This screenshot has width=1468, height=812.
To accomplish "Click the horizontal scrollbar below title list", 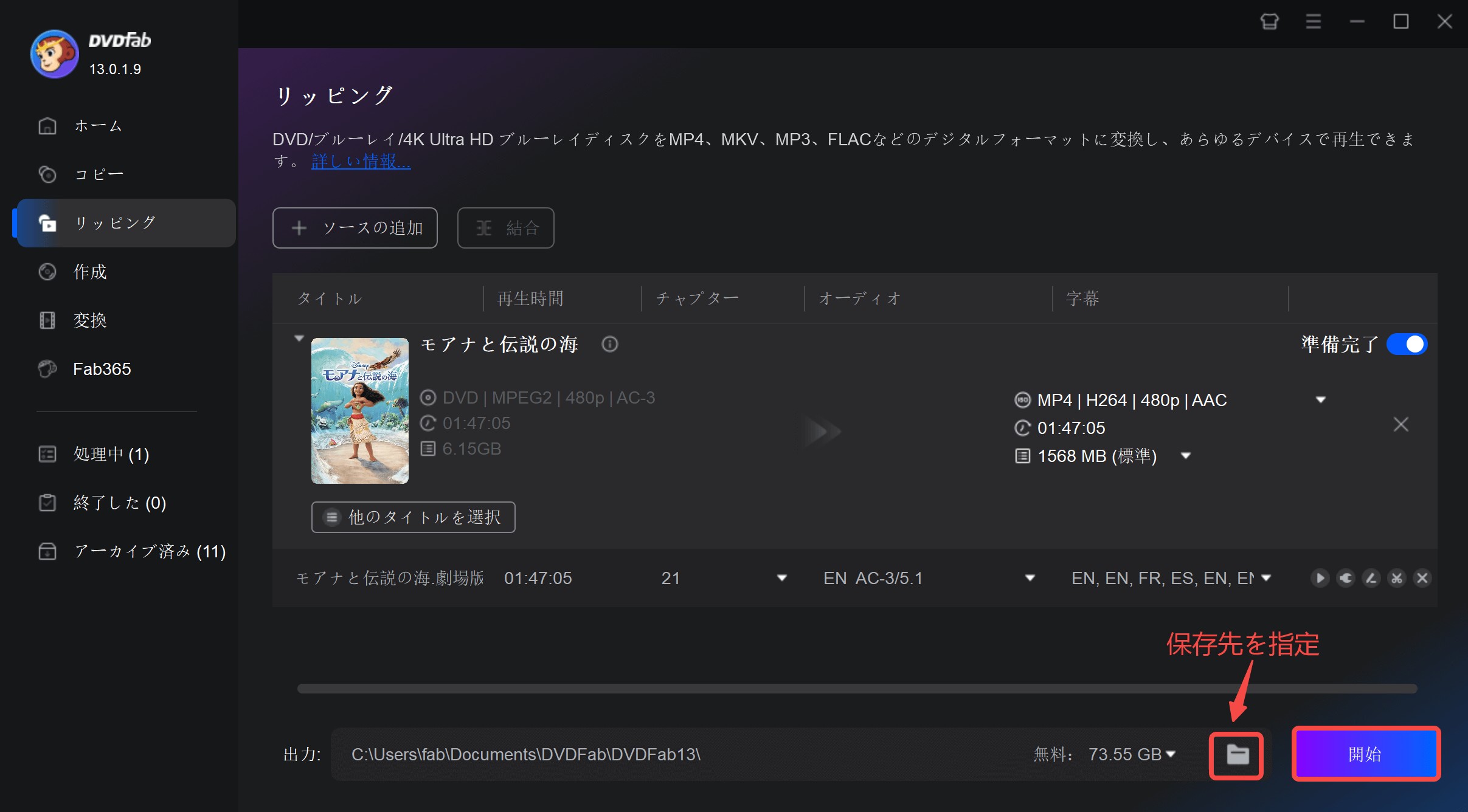I will pos(856,689).
